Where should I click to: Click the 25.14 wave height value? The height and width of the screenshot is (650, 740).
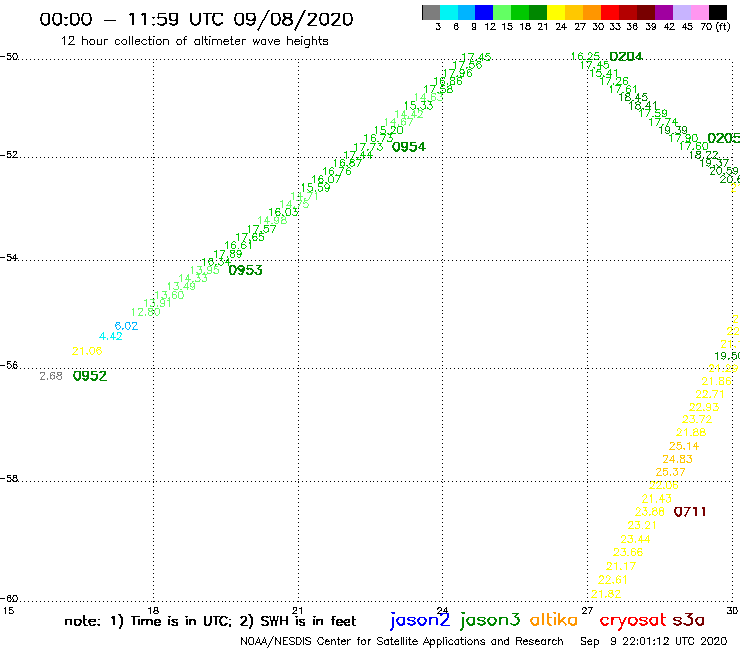[684, 446]
